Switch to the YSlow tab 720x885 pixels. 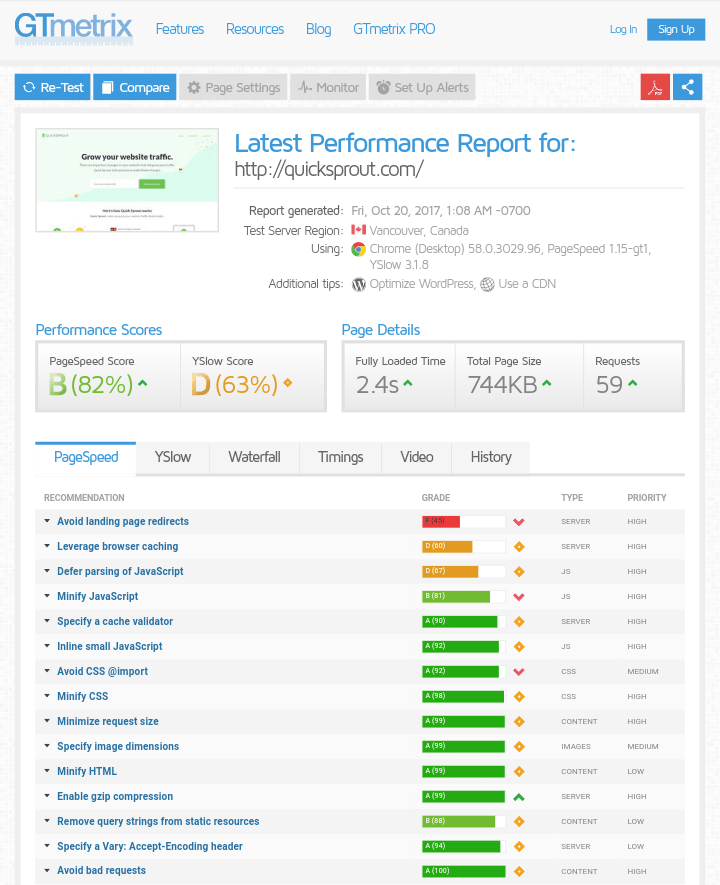[172, 457]
